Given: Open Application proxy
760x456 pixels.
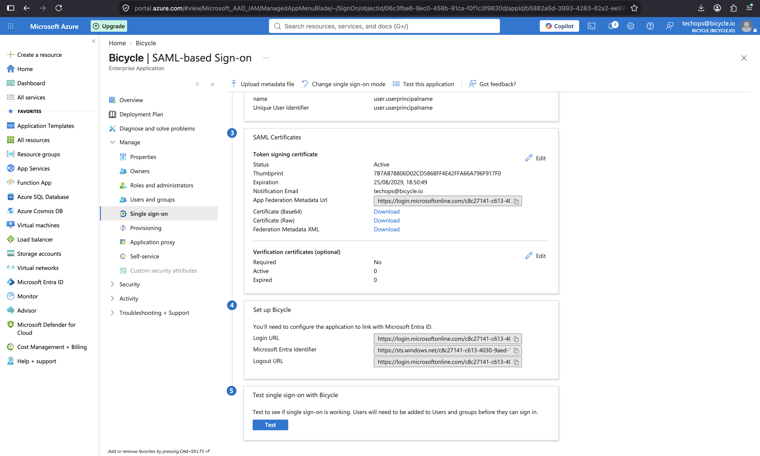Looking at the screenshot, I should click(152, 242).
